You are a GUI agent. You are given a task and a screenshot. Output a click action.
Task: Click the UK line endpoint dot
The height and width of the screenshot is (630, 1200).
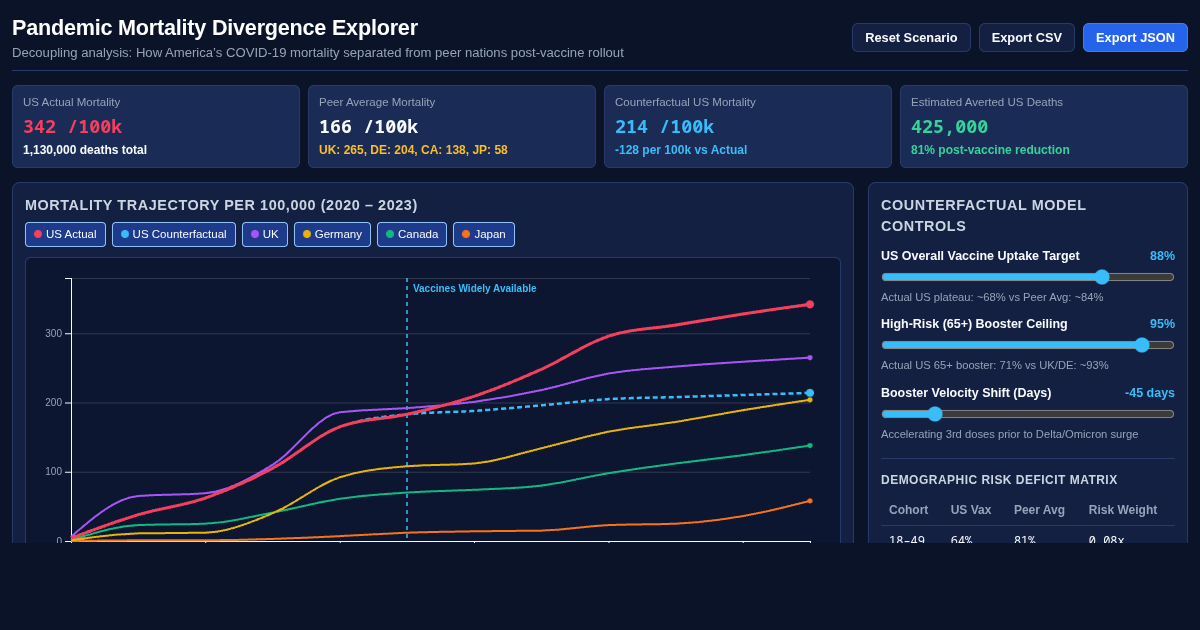click(810, 357)
